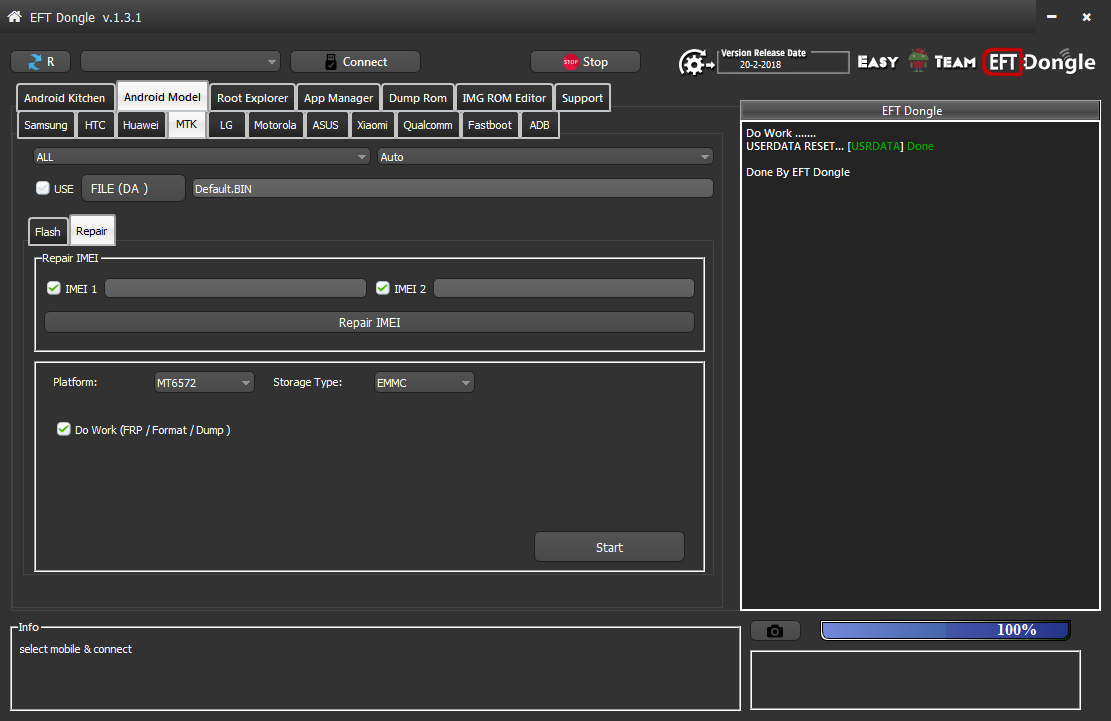Toggle the USE custom DA checkbox

(x=43, y=188)
